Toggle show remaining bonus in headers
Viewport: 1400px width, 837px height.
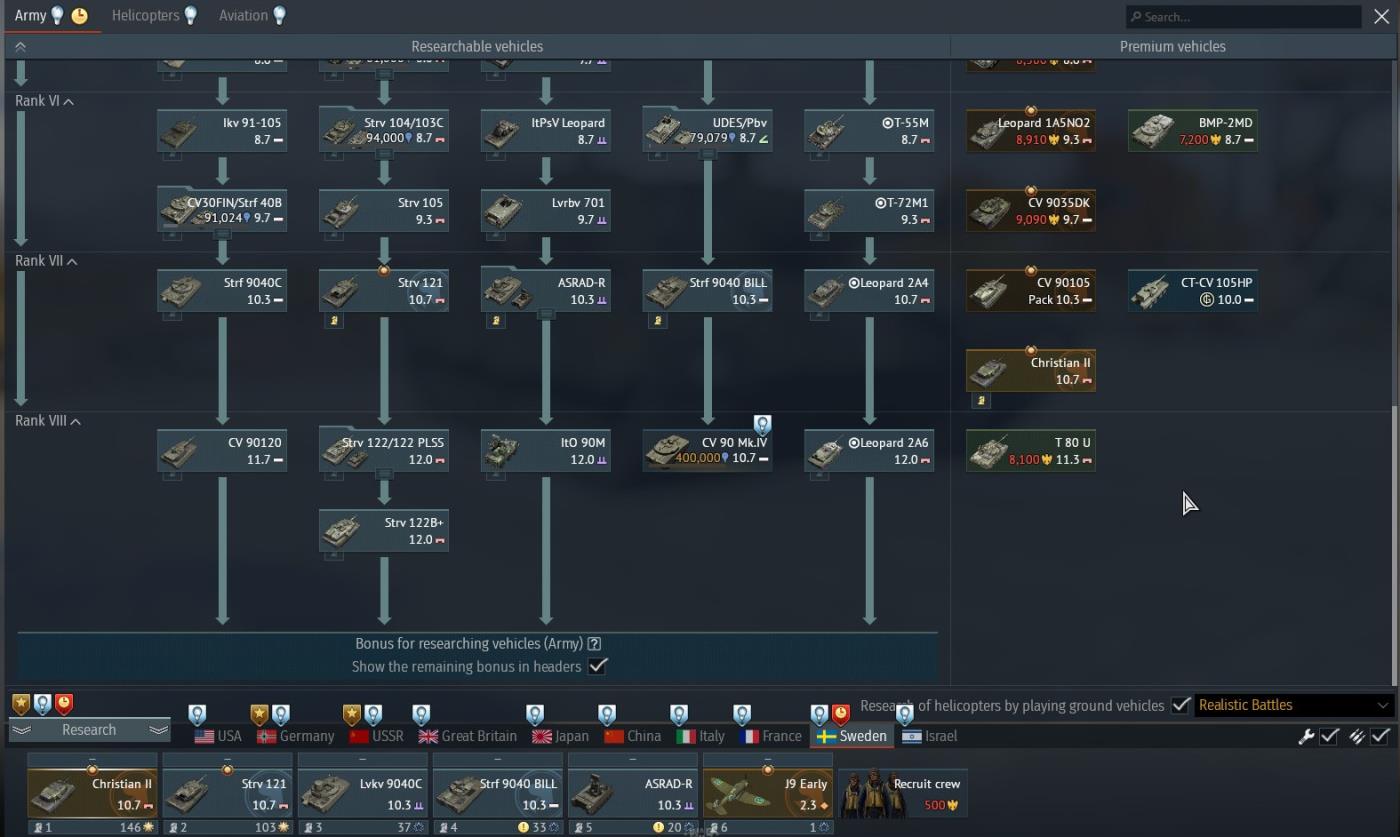(x=598, y=666)
